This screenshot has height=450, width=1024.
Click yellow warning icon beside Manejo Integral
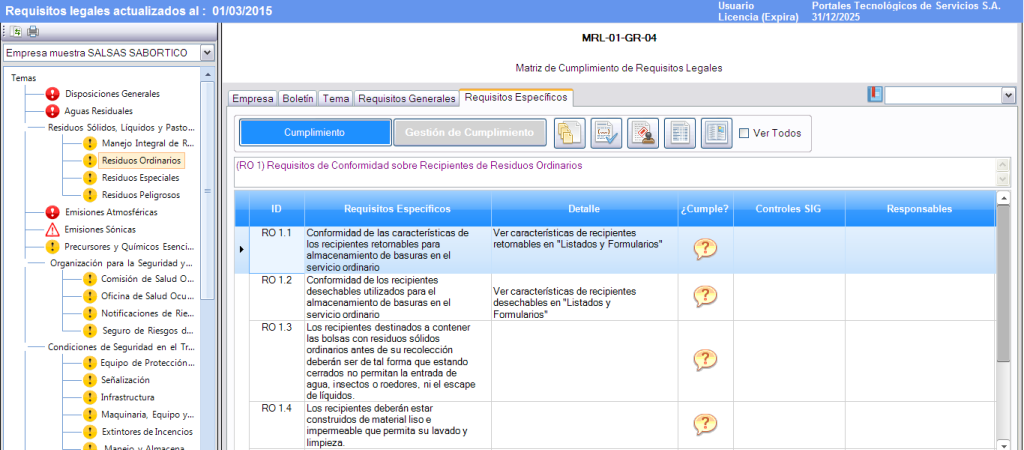click(x=89, y=144)
